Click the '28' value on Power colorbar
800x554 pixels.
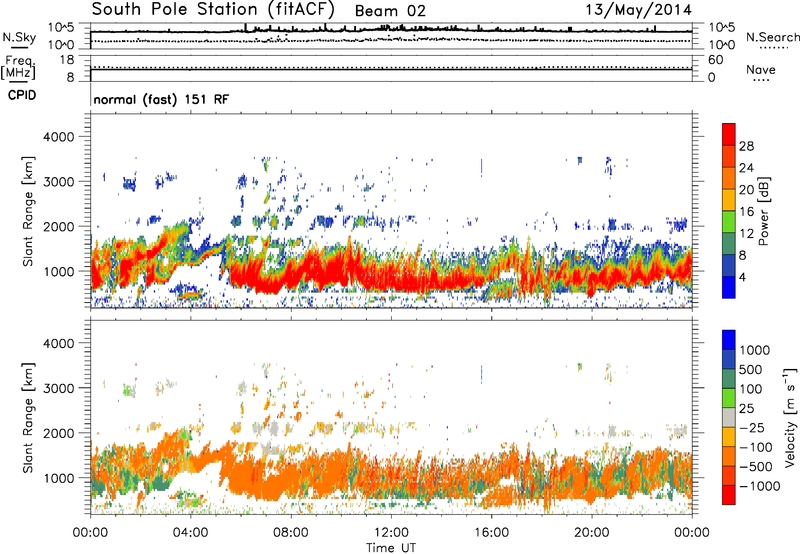point(746,146)
